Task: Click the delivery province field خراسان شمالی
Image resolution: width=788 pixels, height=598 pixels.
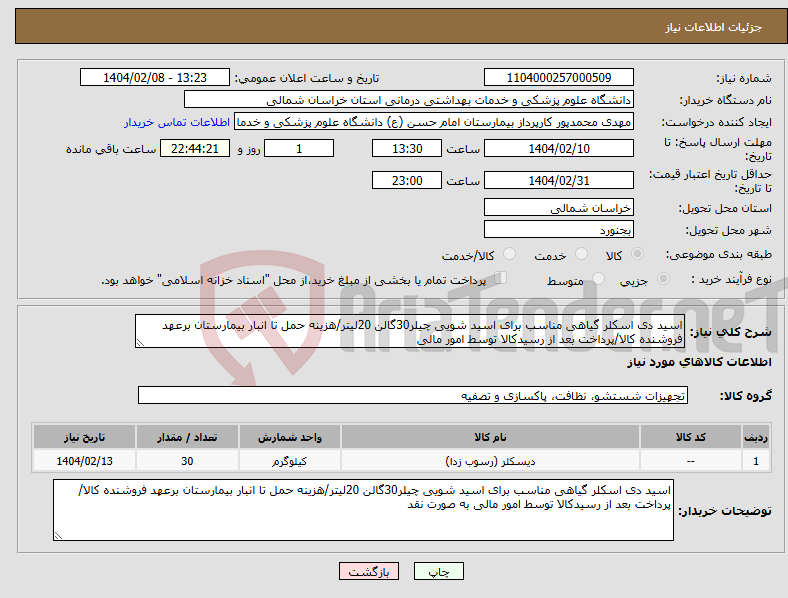Action: click(559, 208)
